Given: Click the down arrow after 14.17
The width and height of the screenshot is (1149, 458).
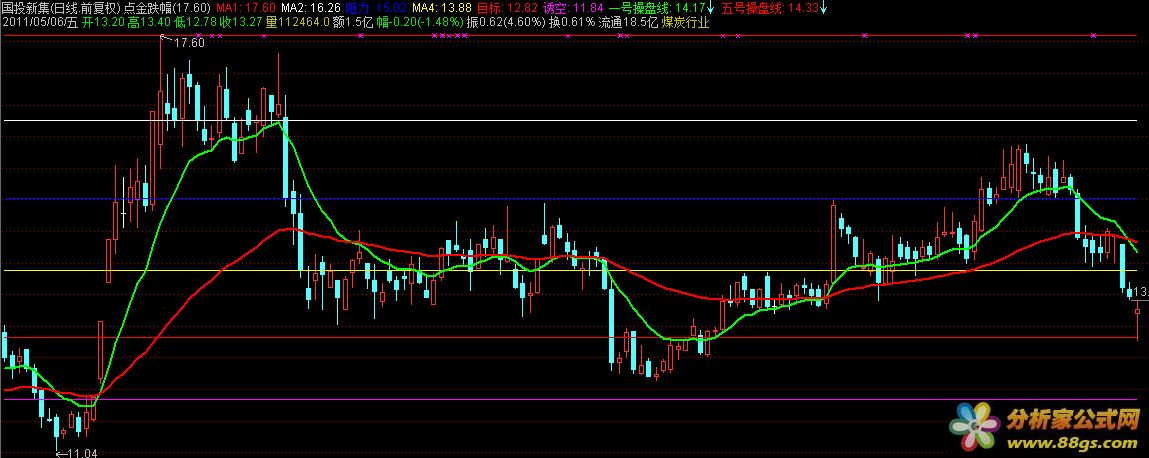Looking at the screenshot, I should pos(710,9).
